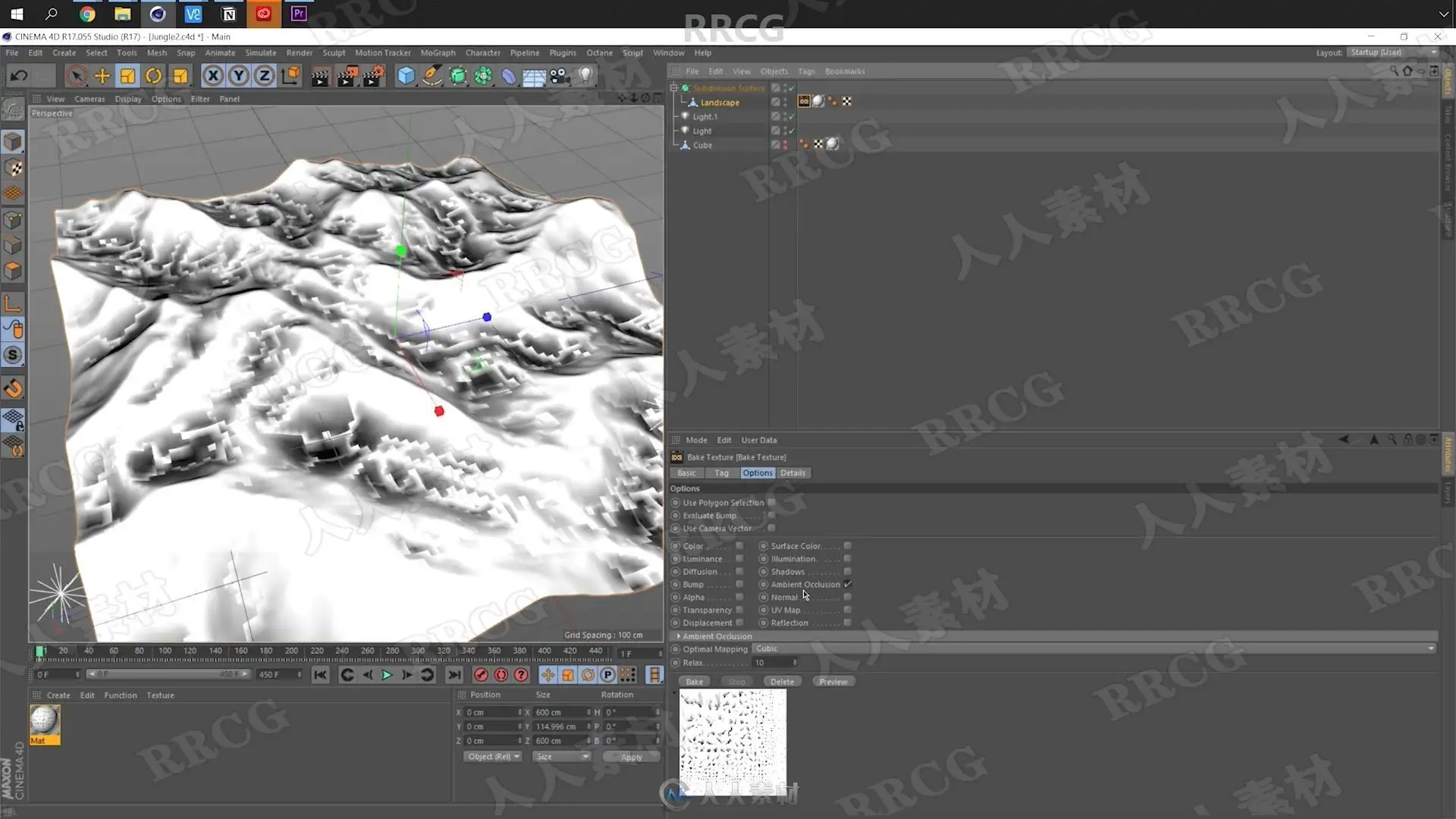Switch to the Details tab
The image size is (1456, 819).
(x=792, y=473)
